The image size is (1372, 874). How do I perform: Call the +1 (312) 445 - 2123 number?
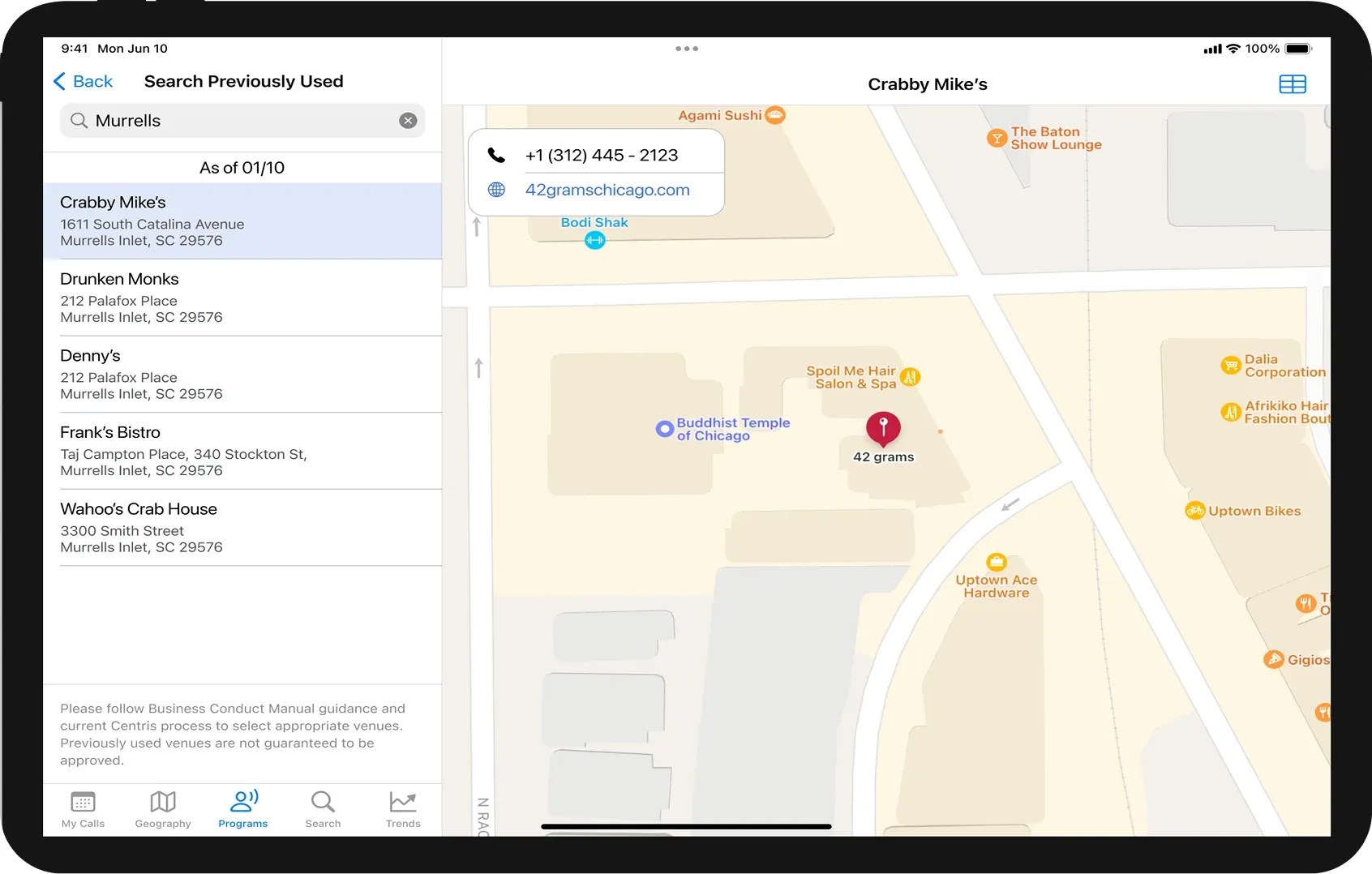click(602, 155)
